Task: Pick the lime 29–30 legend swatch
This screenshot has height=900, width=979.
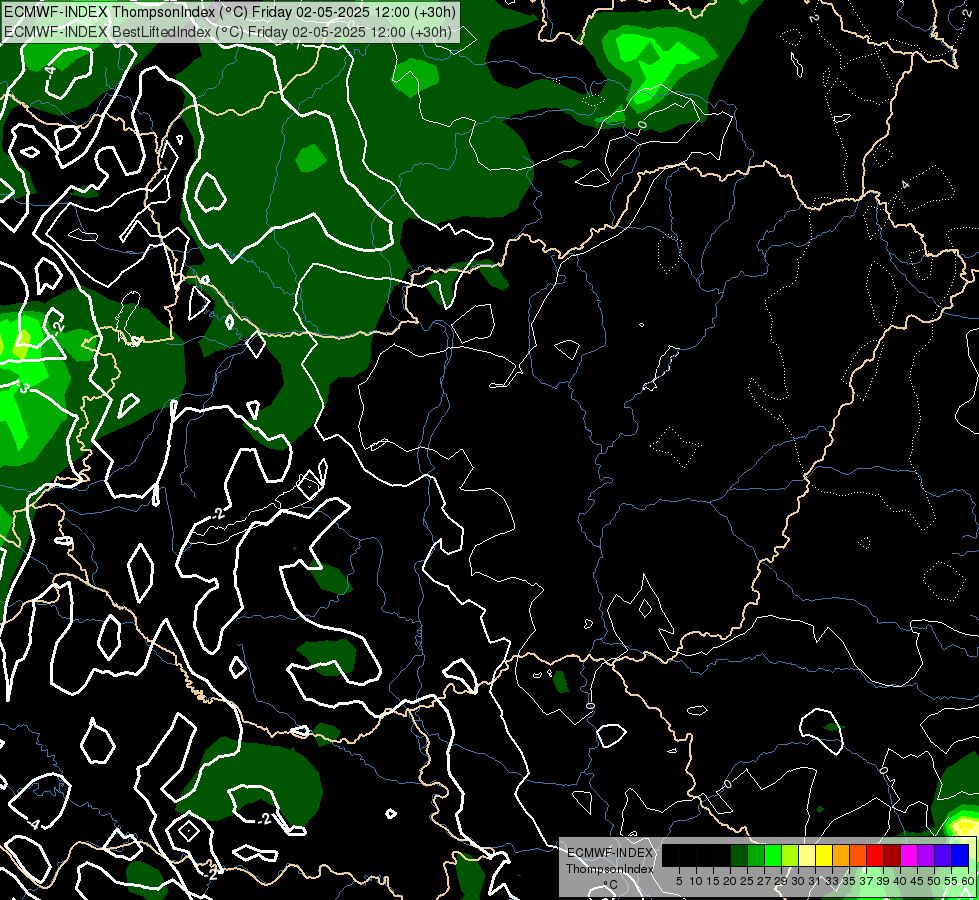Action: coord(790,855)
